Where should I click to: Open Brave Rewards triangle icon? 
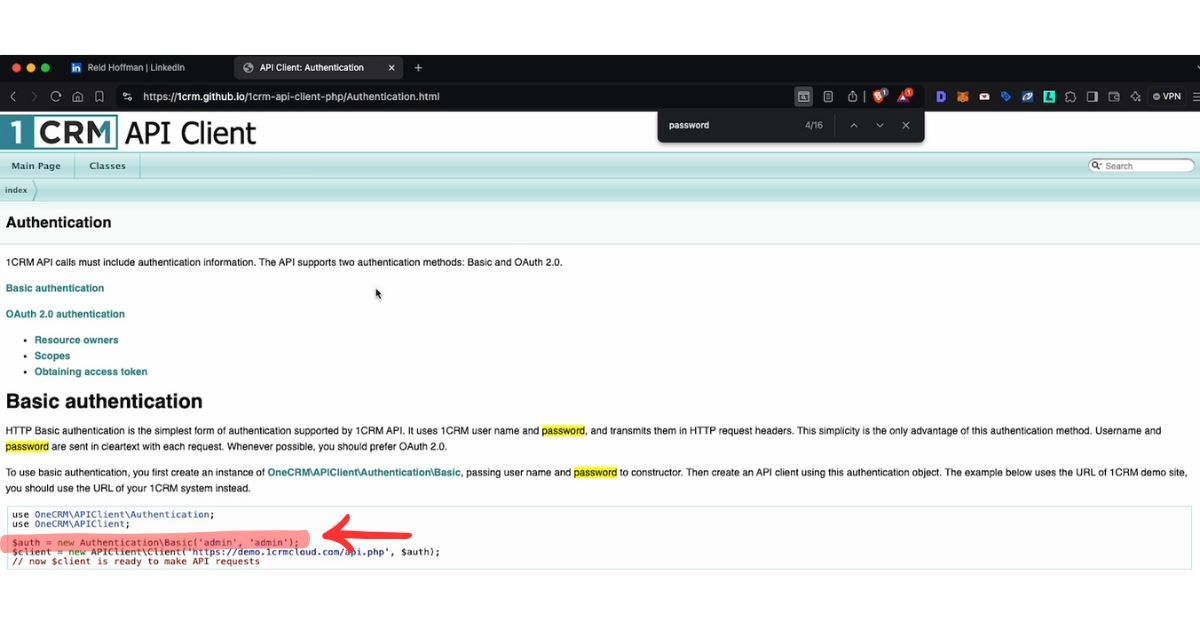(x=904, y=97)
